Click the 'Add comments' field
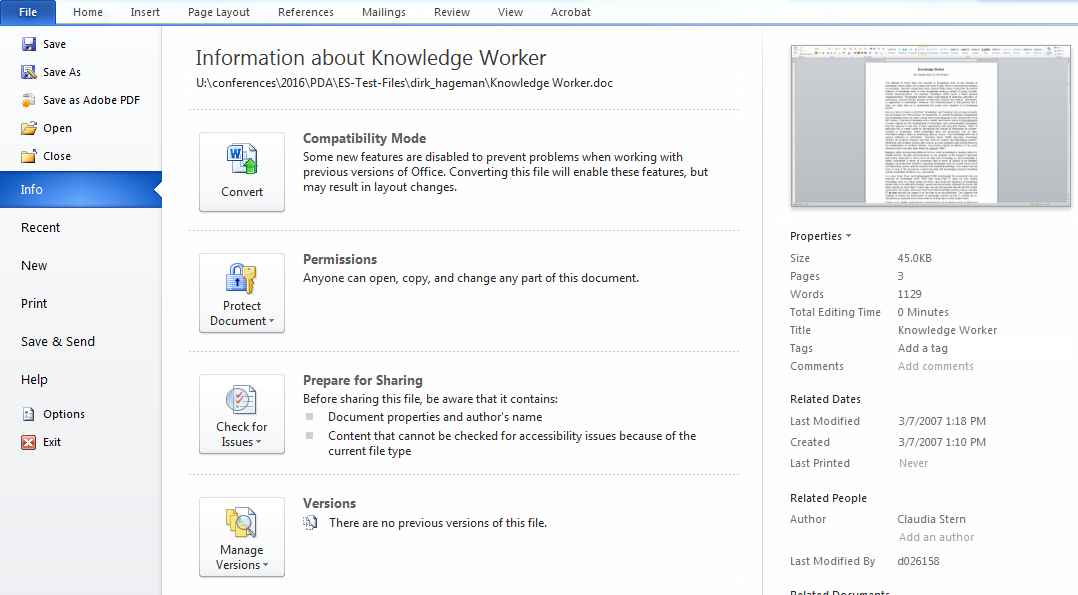This screenshot has width=1078, height=595. pyautogui.click(x=936, y=366)
